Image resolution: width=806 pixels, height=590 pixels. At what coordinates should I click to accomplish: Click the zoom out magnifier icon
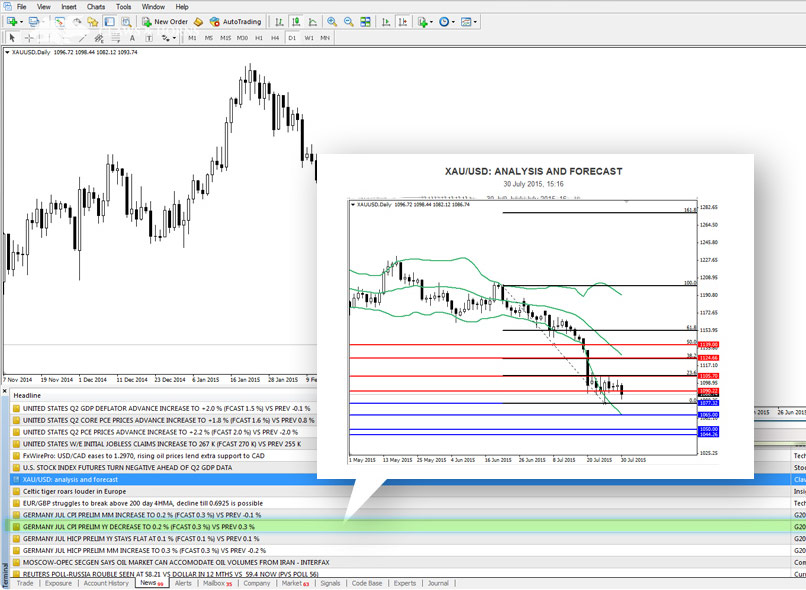click(349, 21)
